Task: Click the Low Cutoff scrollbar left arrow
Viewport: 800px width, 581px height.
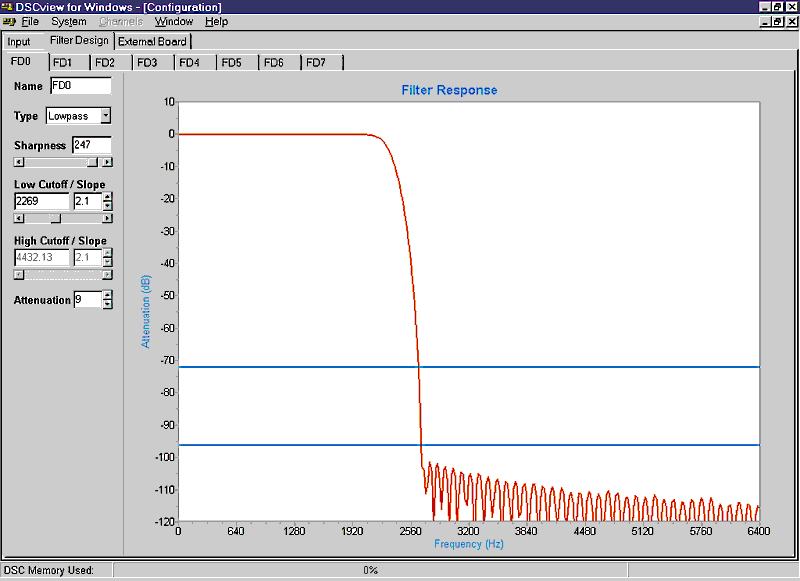Action: pyautogui.click(x=17, y=217)
